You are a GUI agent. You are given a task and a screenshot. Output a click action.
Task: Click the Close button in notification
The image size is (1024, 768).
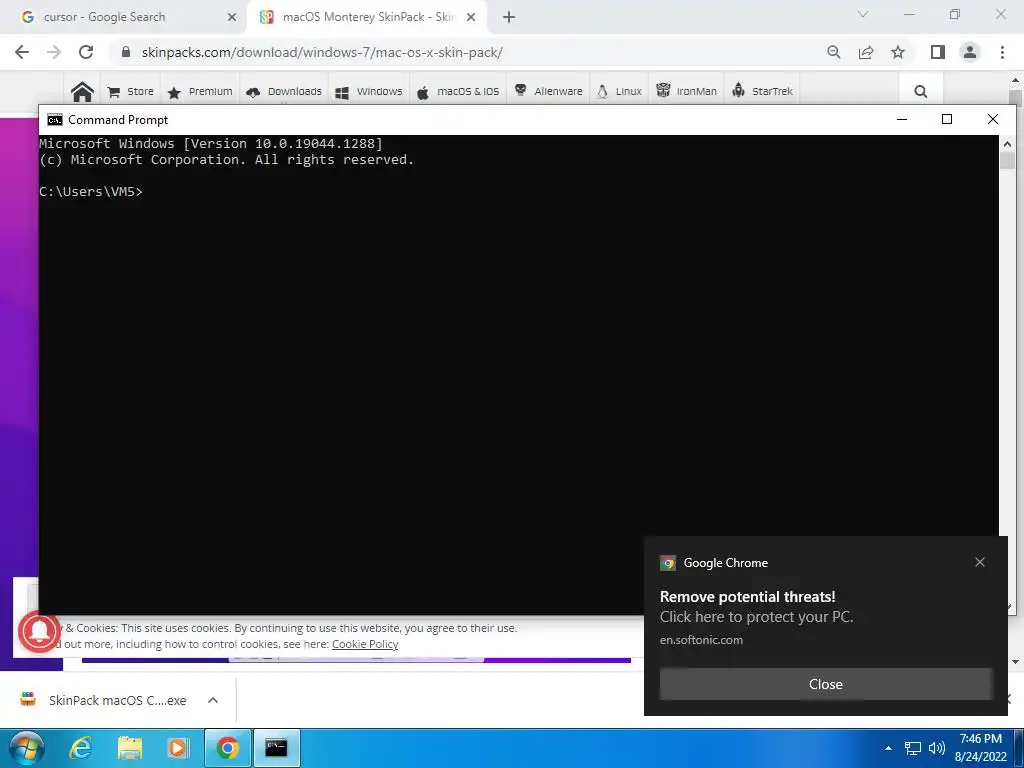pyautogui.click(x=825, y=684)
